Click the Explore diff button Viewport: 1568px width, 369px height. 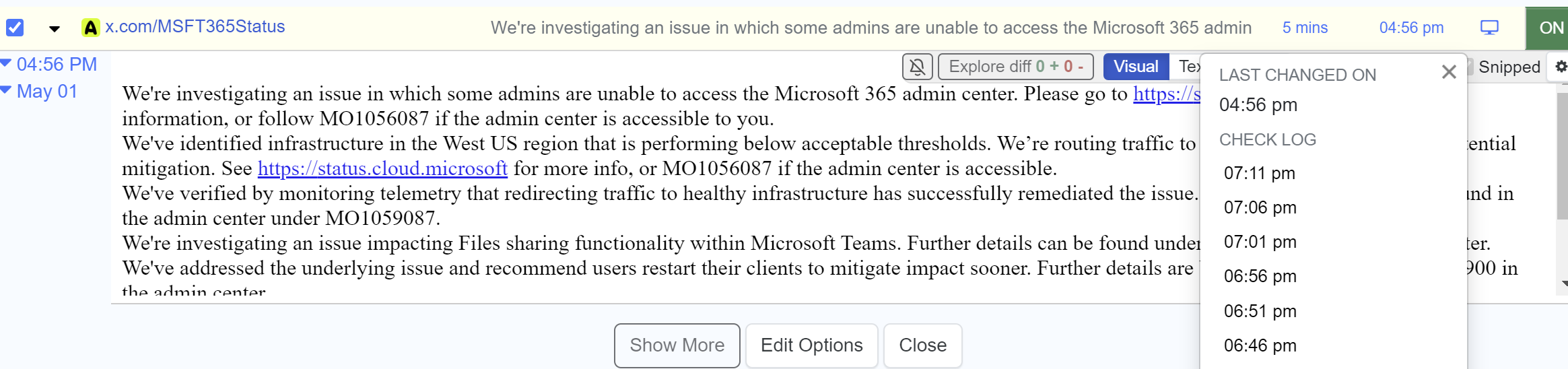tap(1015, 67)
